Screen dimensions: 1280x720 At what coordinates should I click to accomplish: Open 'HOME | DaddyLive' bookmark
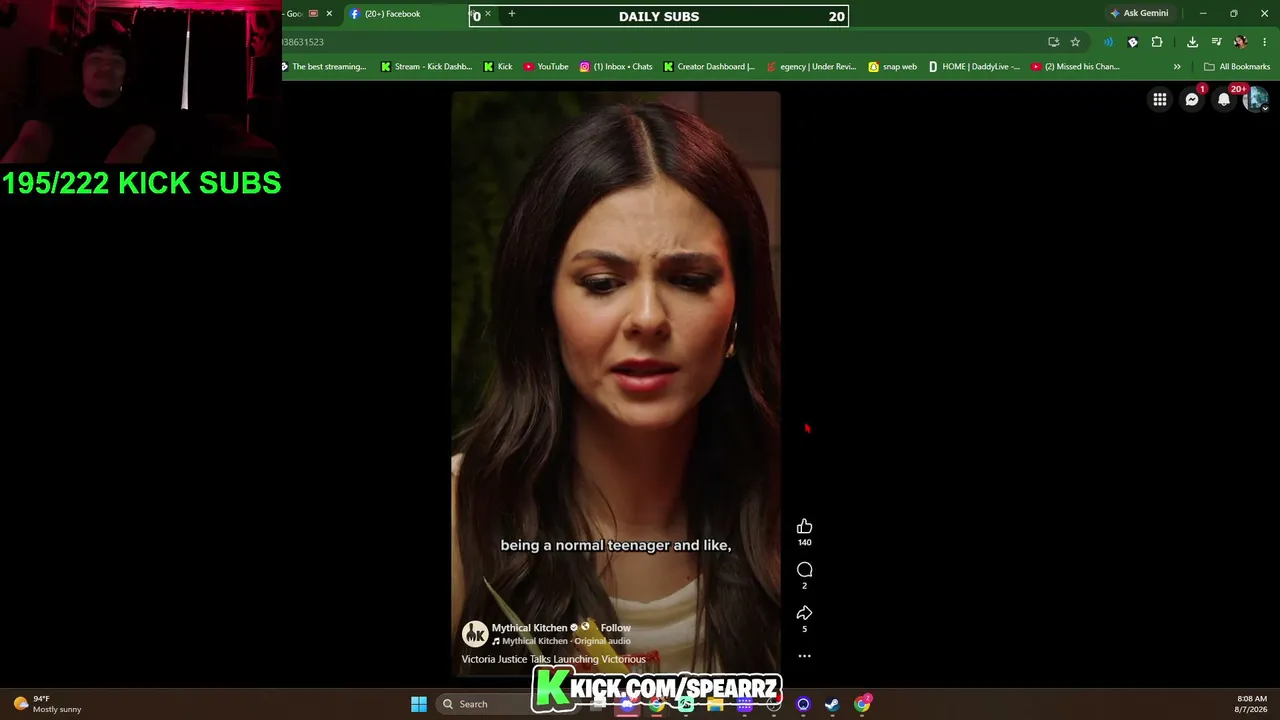[974, 67]
